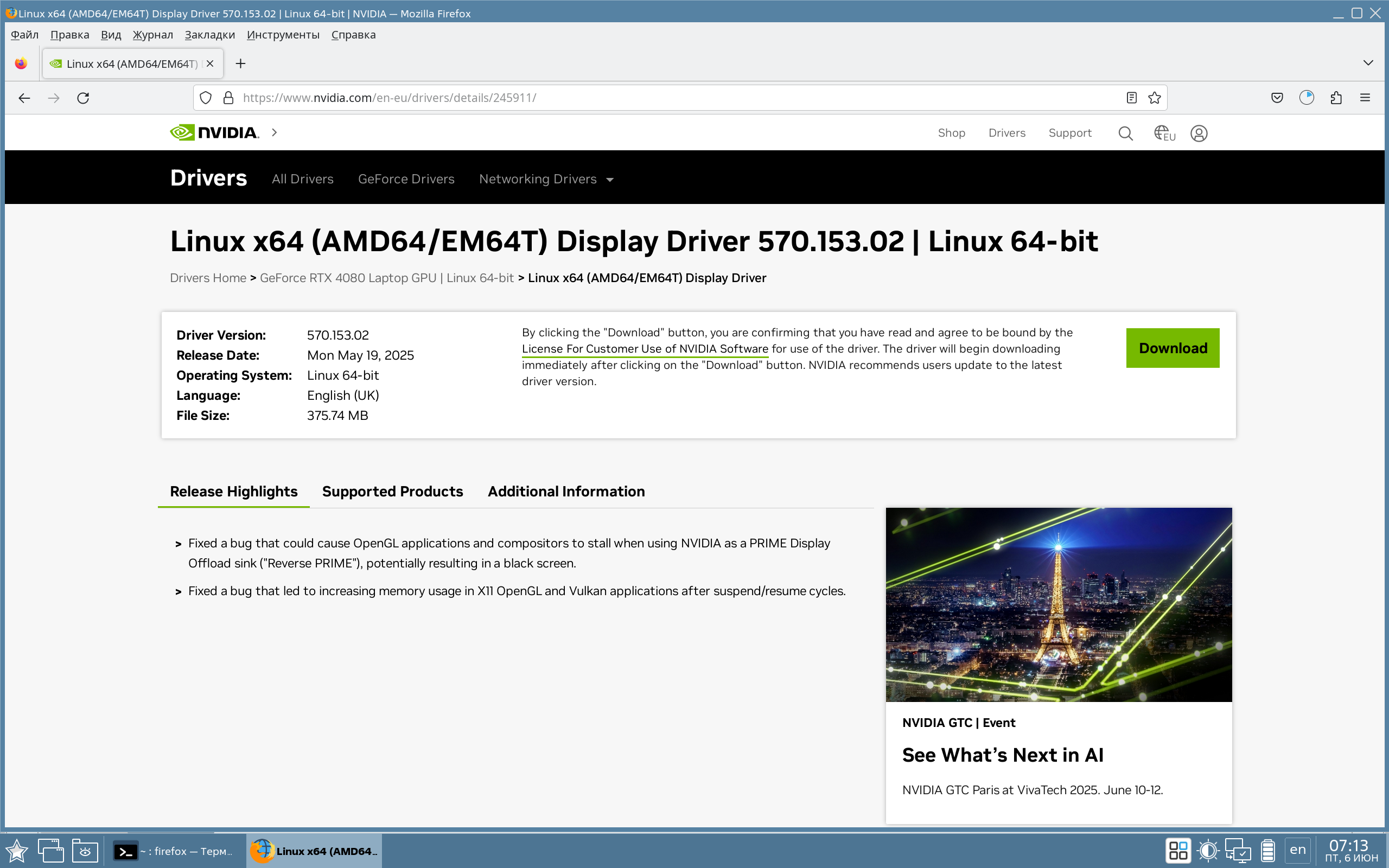Switch to the Supported Products tab

[x=392, y=492]
